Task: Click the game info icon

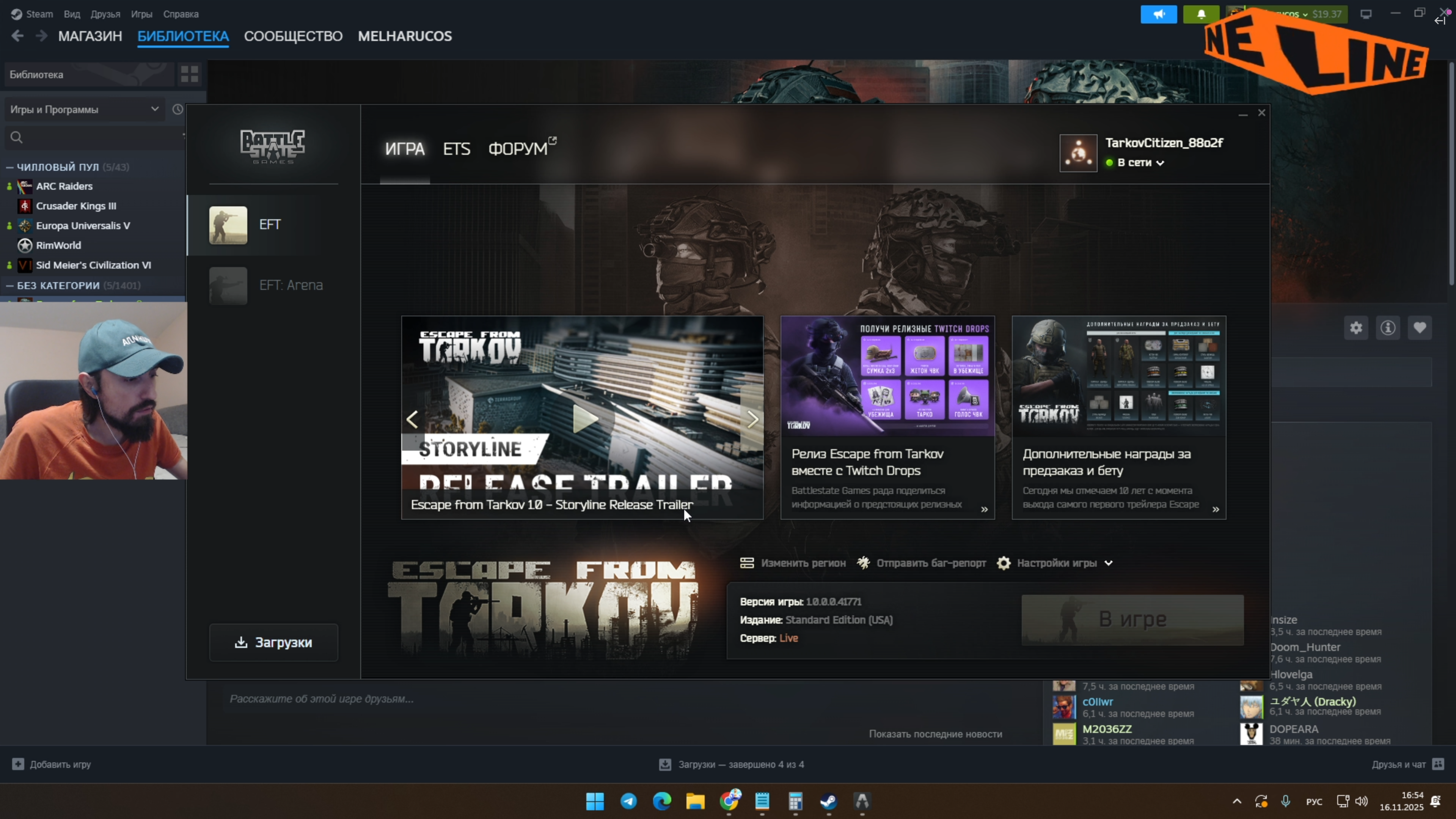Action: coord(1388,328)
